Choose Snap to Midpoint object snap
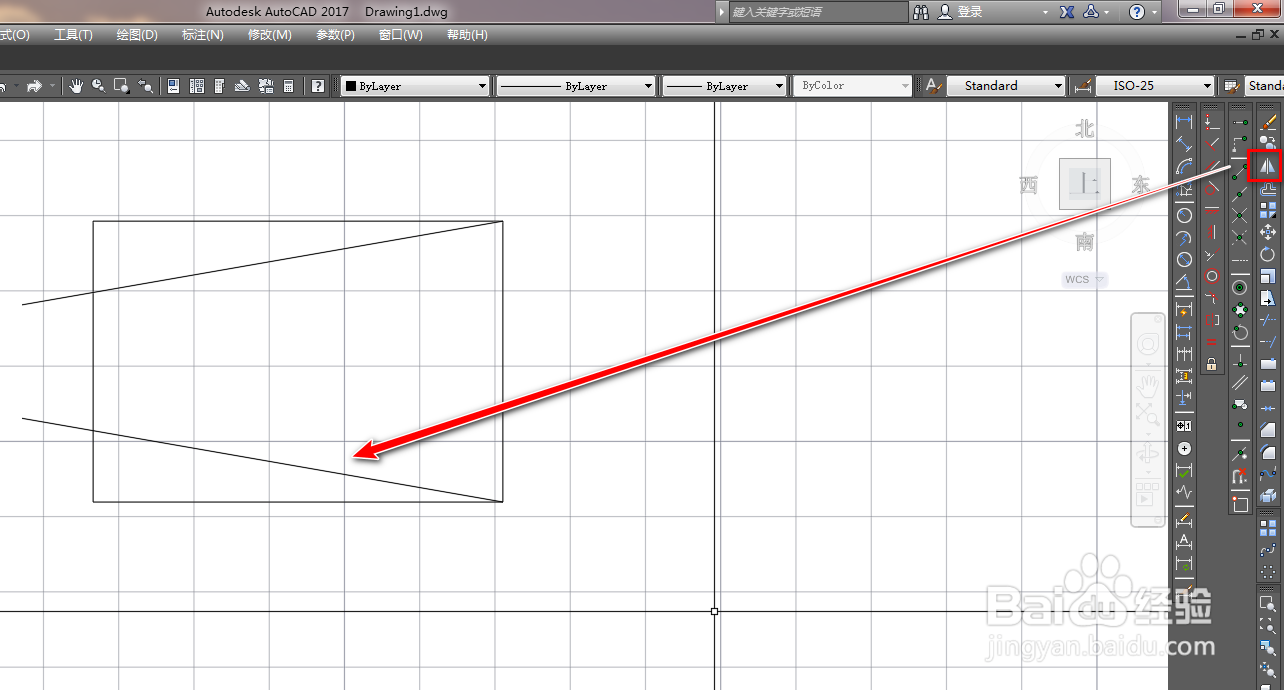This screenshot has width=1284, height=690. [1240, 193]
